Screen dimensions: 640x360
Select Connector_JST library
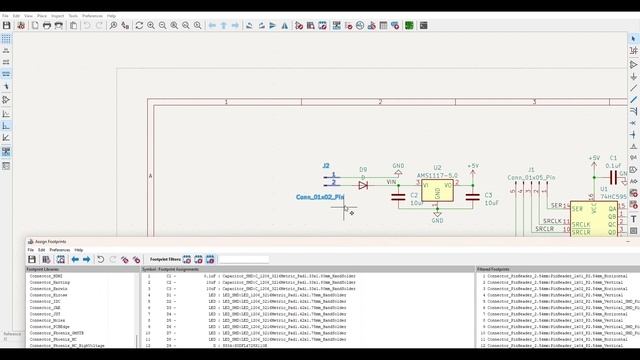(45, 314)
